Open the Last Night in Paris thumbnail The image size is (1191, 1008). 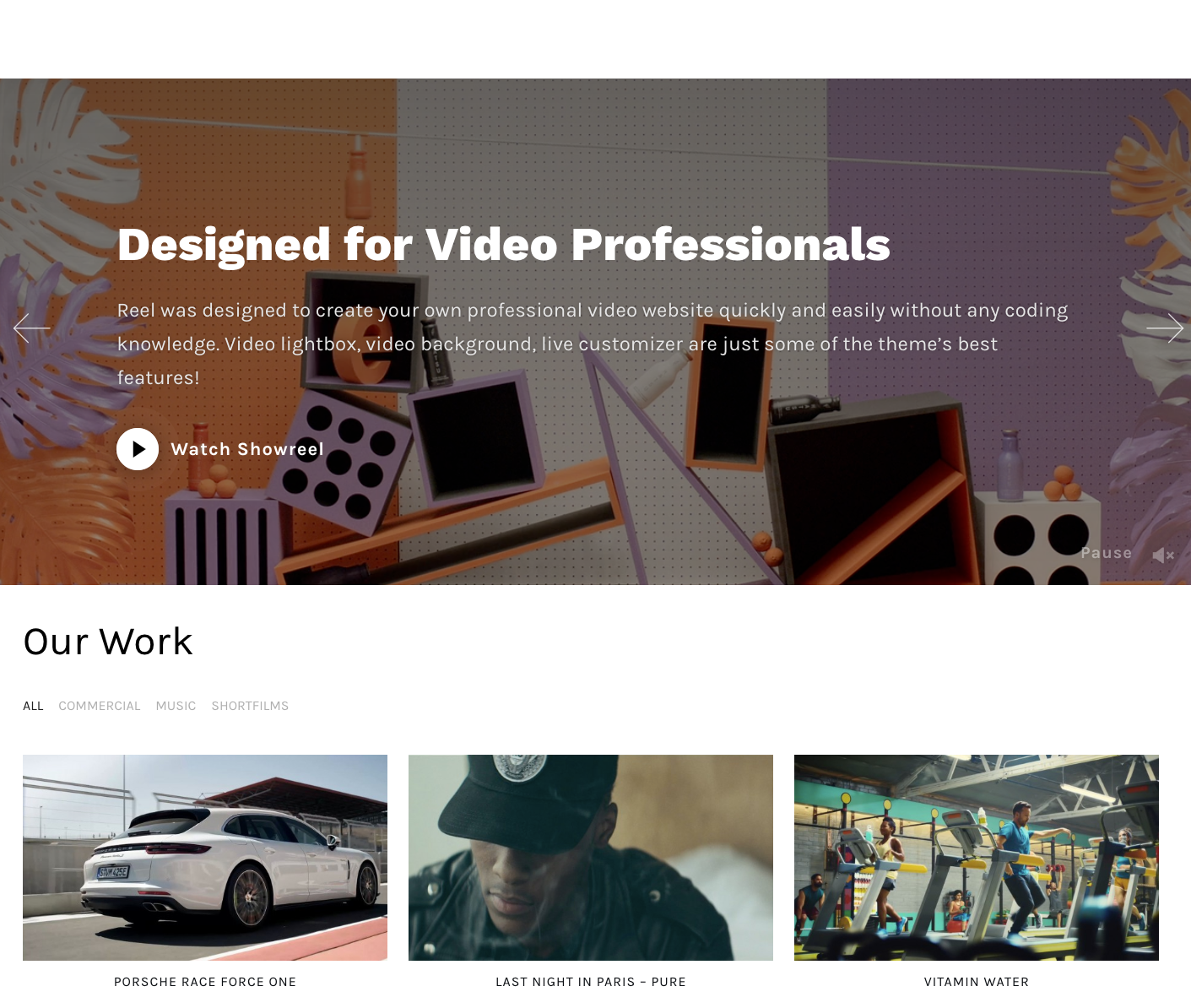pyautogui.click(x=591, y=858)
